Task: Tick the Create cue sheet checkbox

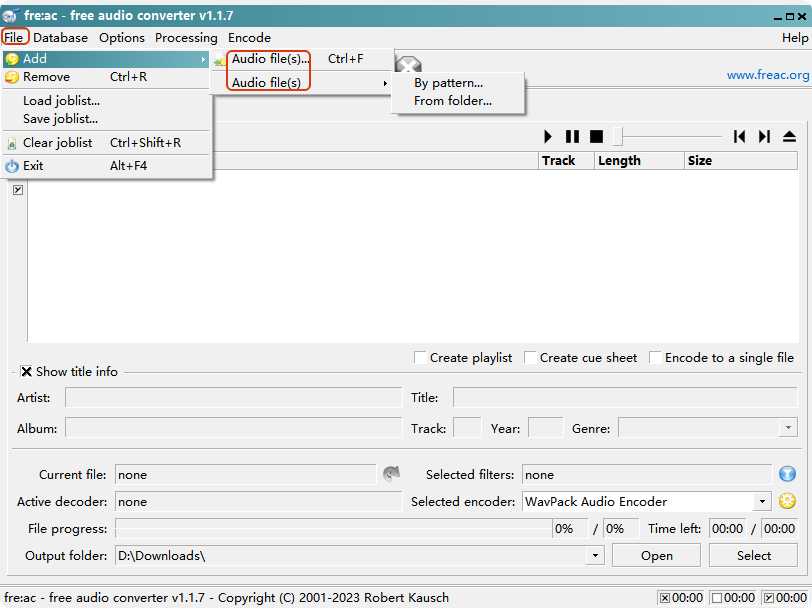Action: tap(530, 358)
